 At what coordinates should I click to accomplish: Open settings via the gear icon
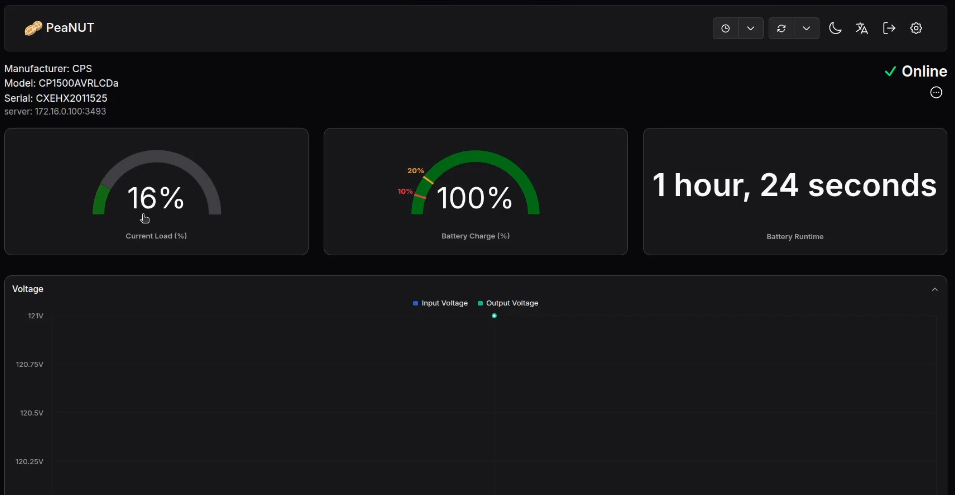916,28
